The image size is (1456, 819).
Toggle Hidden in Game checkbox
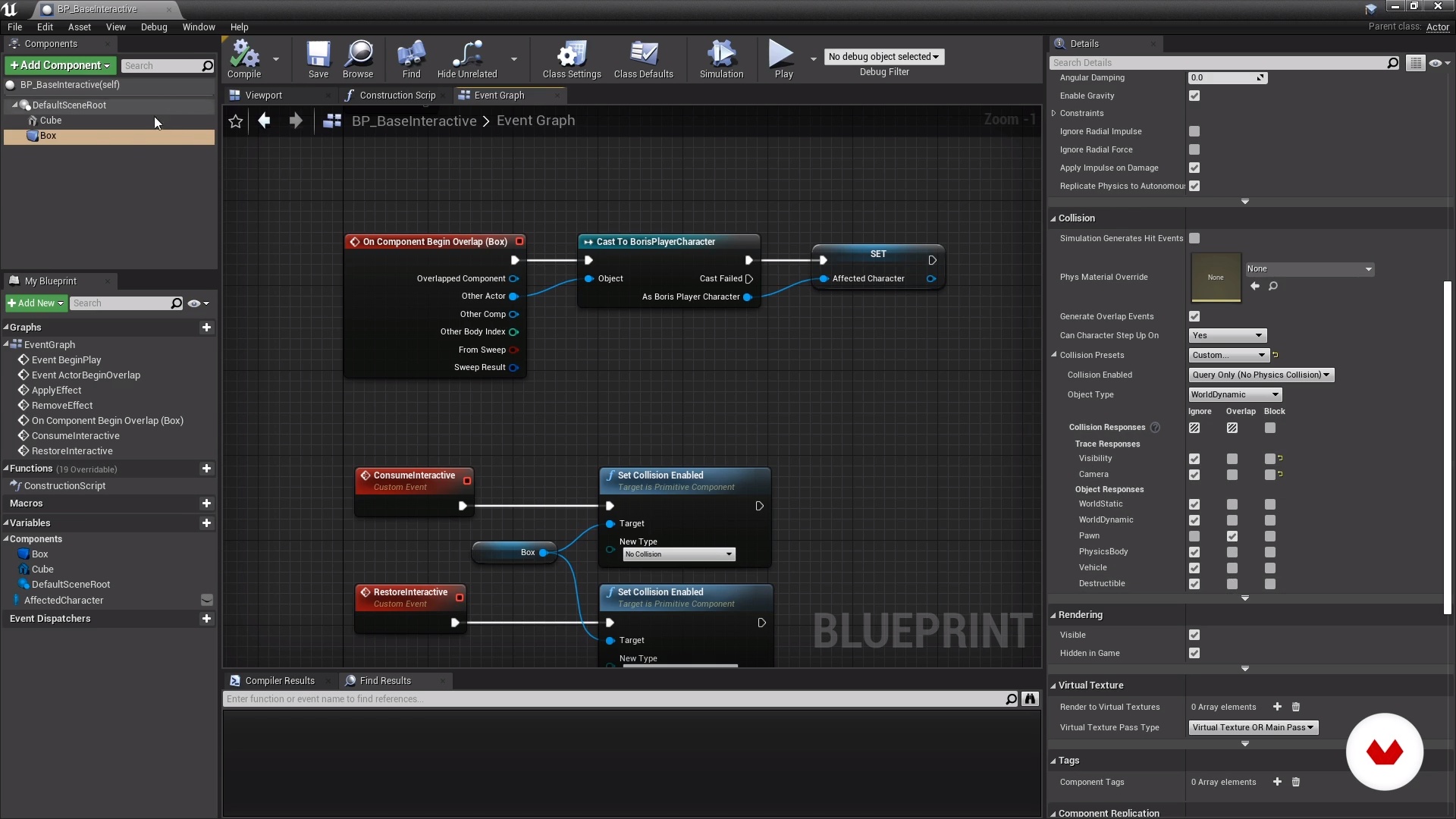coord(1194,654)
